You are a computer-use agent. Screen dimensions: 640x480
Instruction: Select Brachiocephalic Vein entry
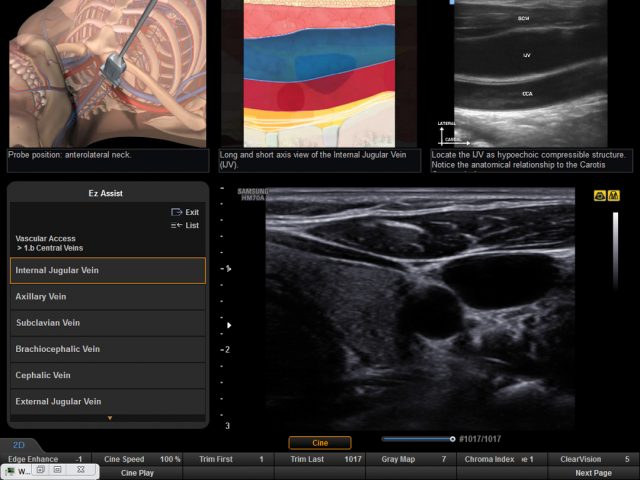click(108, 349)
